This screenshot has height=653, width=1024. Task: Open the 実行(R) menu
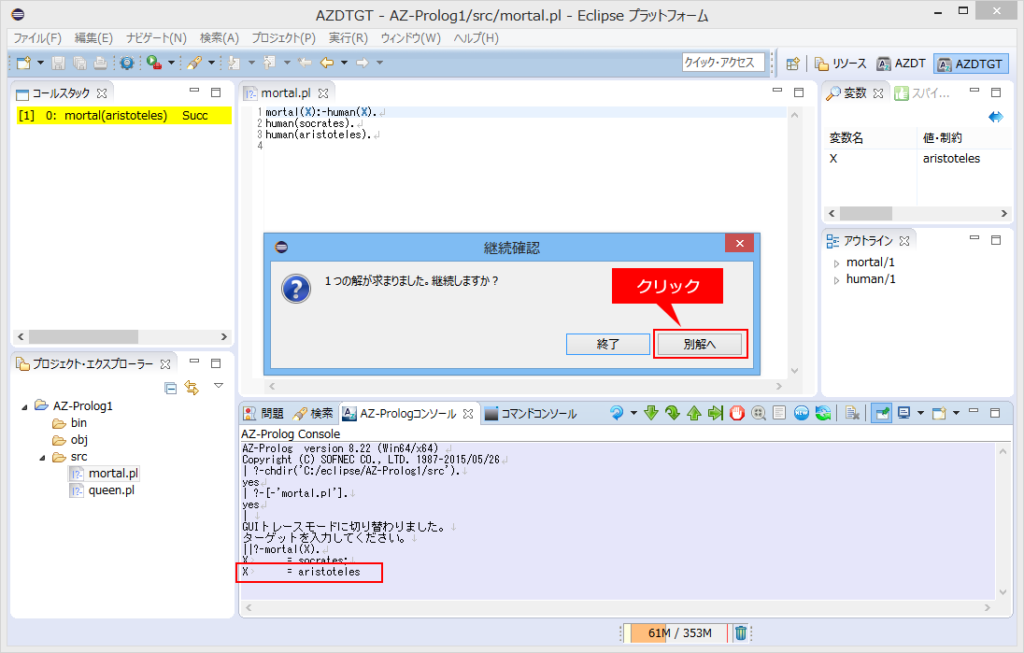(x=348, y=38)
